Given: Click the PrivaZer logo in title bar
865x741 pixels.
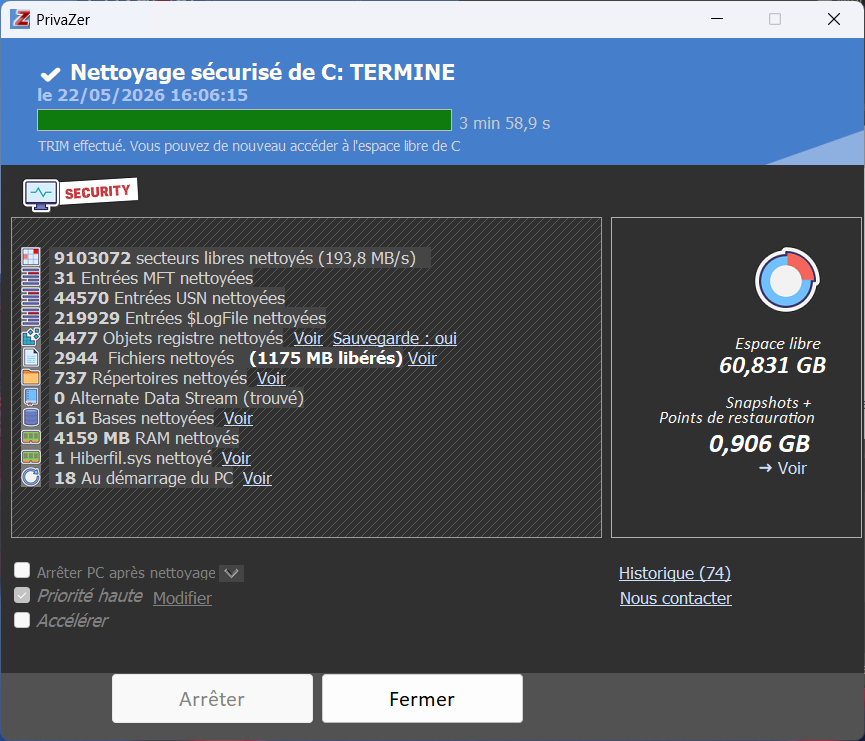Looking at the screenshot, I should click(20, 19).
